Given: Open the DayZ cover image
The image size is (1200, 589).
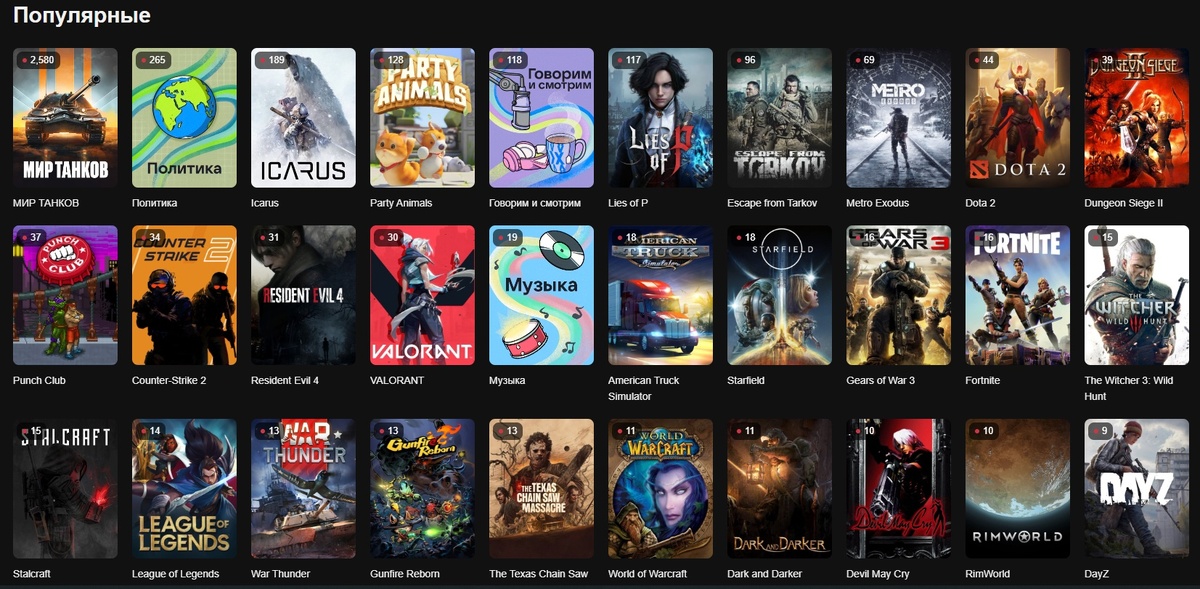Looking at the screenshot, I should click(1137, 488).
